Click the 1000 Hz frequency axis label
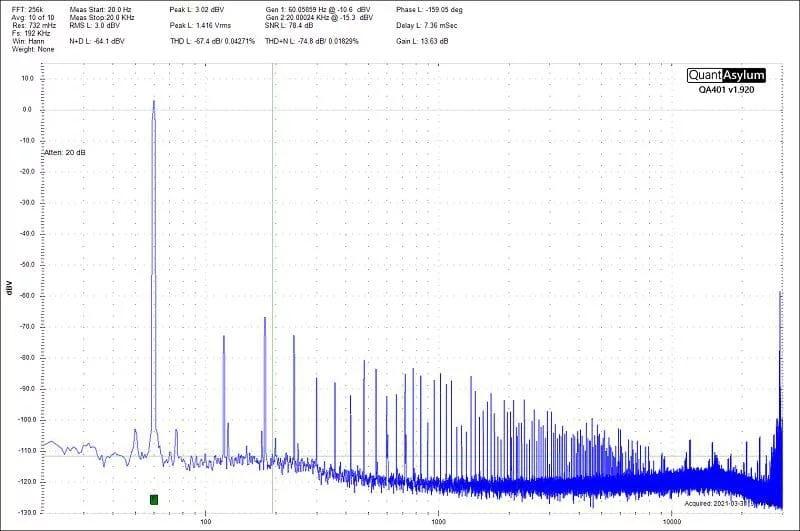Image resolution: width=800 pixels, height=531 pixels. point(438,521)
